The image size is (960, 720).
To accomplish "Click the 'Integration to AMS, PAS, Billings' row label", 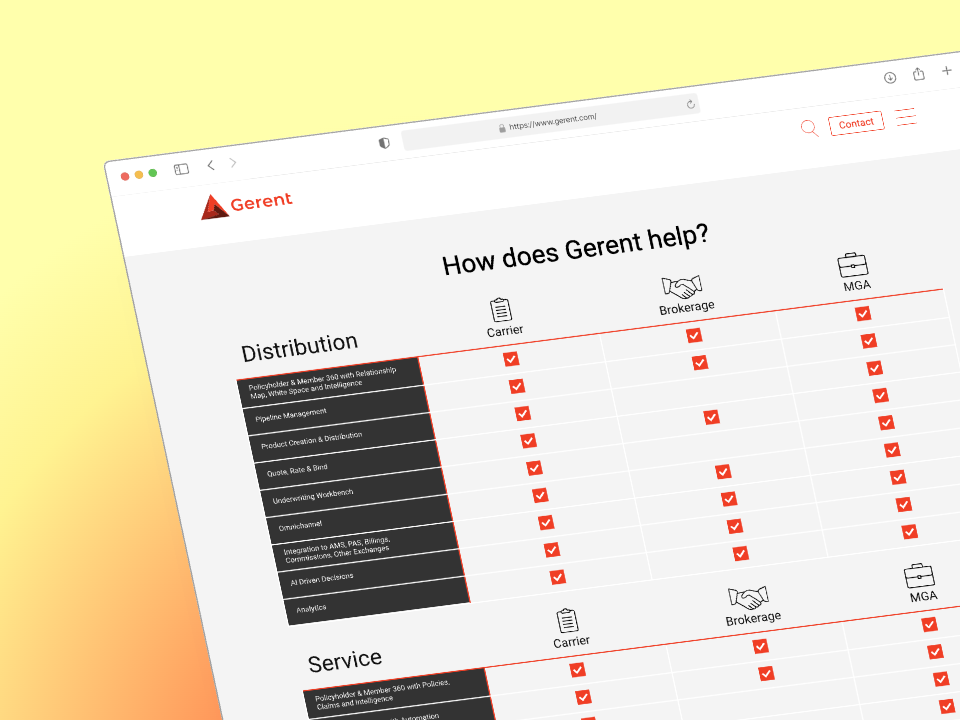I will (x=337, y=550).
